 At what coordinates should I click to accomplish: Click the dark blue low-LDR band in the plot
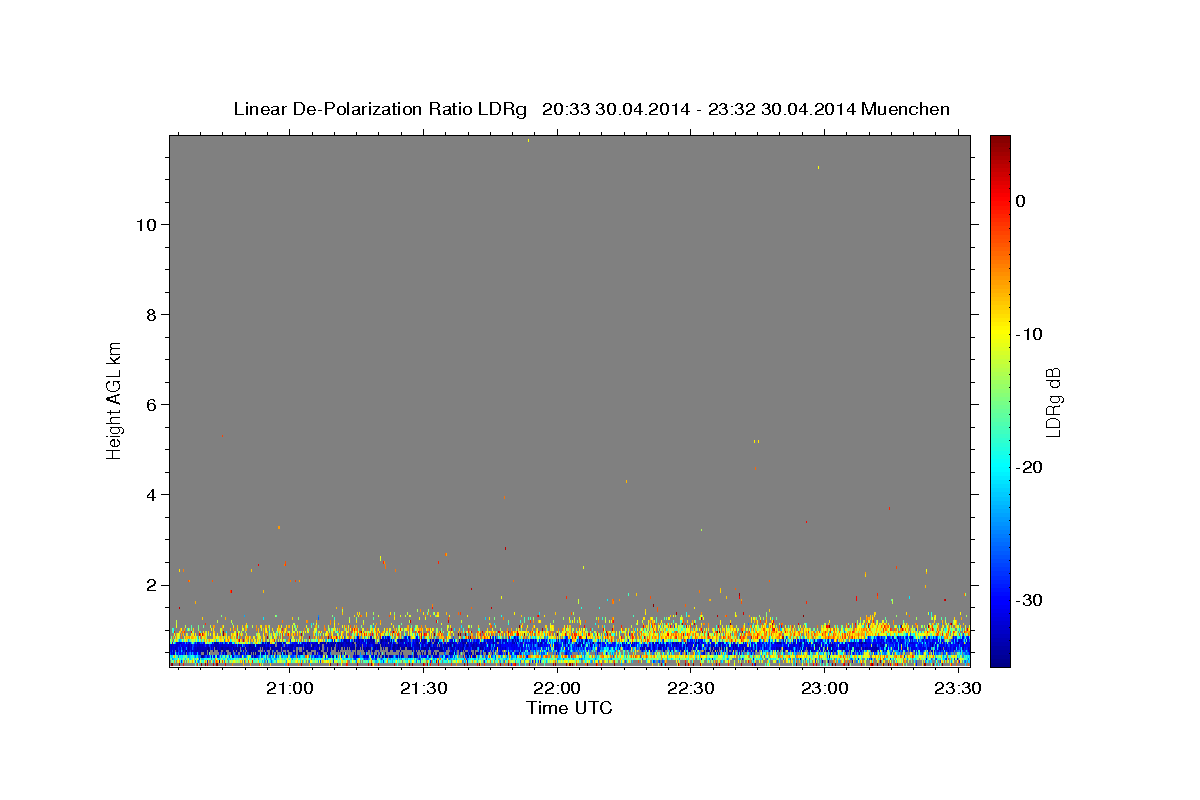tap(570, 648)
